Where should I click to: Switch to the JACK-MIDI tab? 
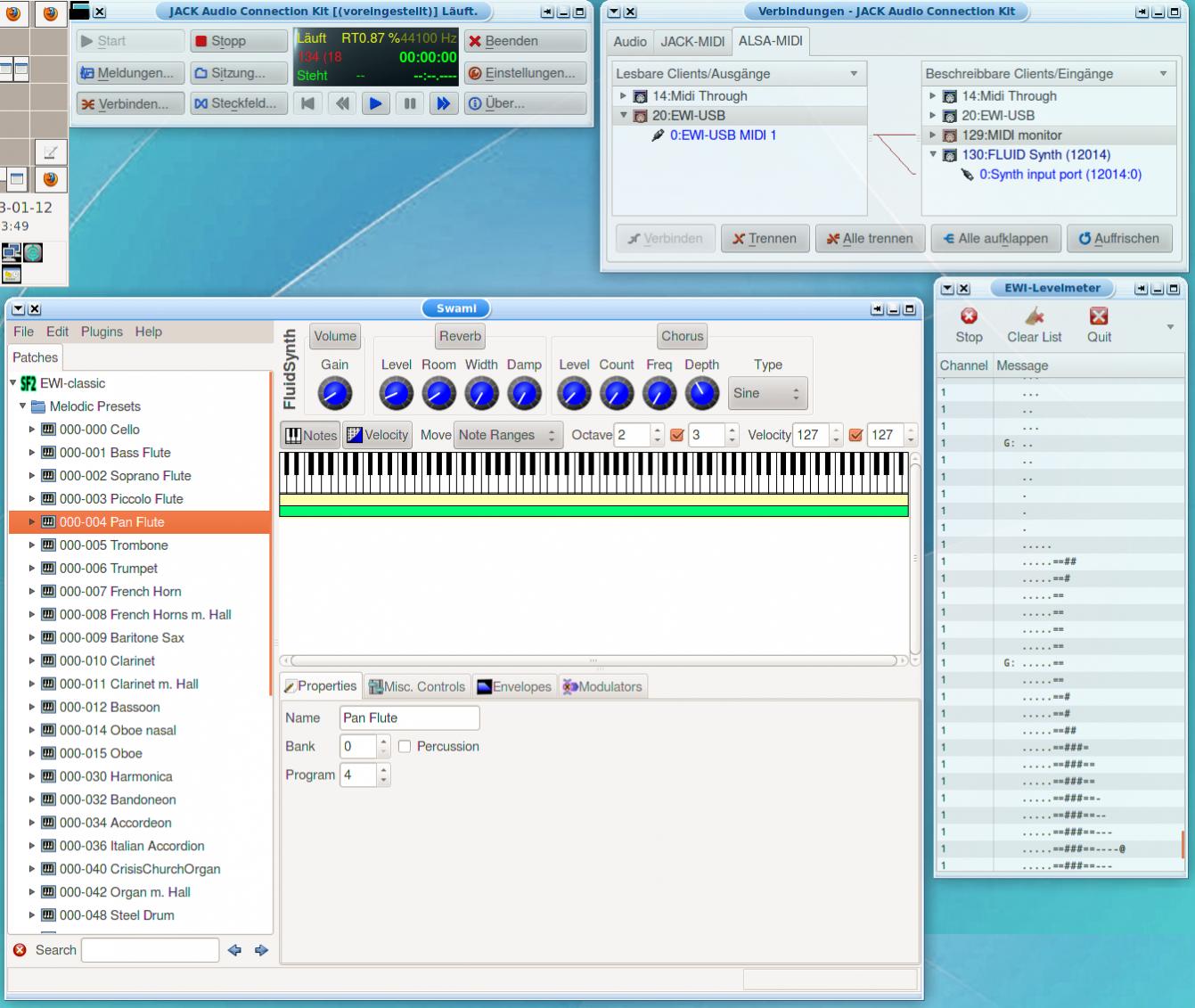tap(692, 42)
